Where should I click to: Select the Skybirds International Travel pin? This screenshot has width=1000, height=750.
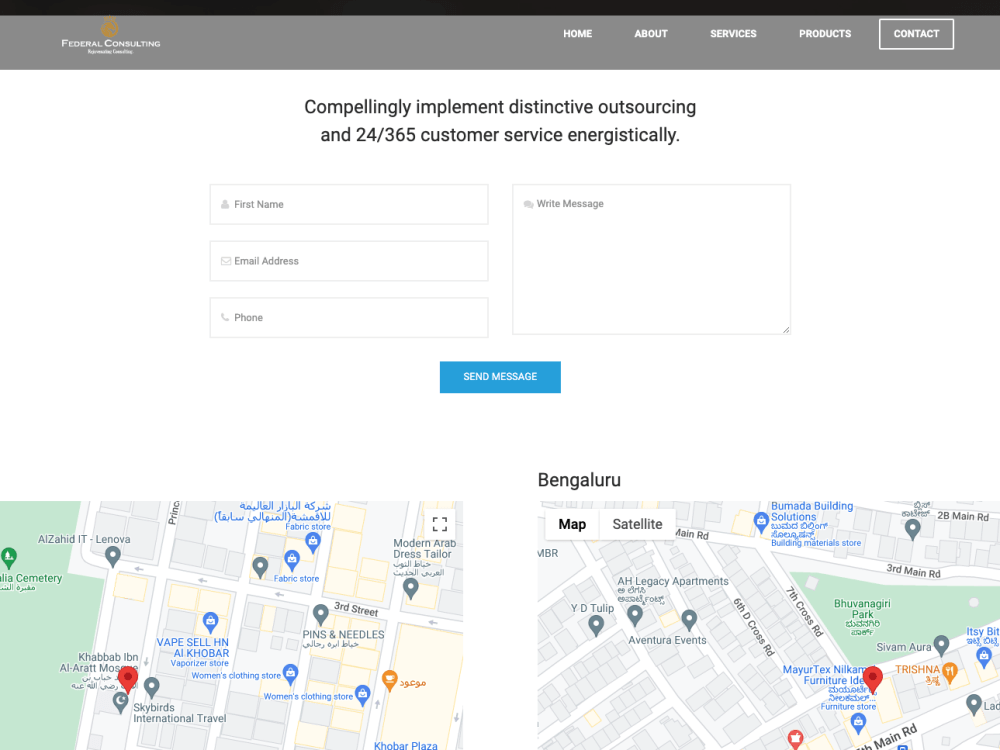click(151, 687)
